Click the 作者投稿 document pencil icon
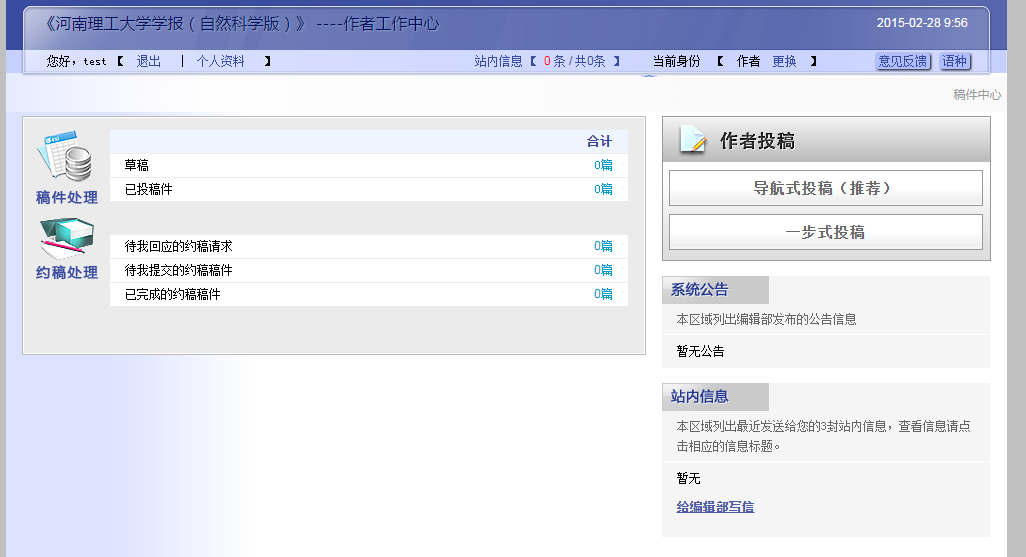This screenshot has height=557, width=1026. pos(693,139)
